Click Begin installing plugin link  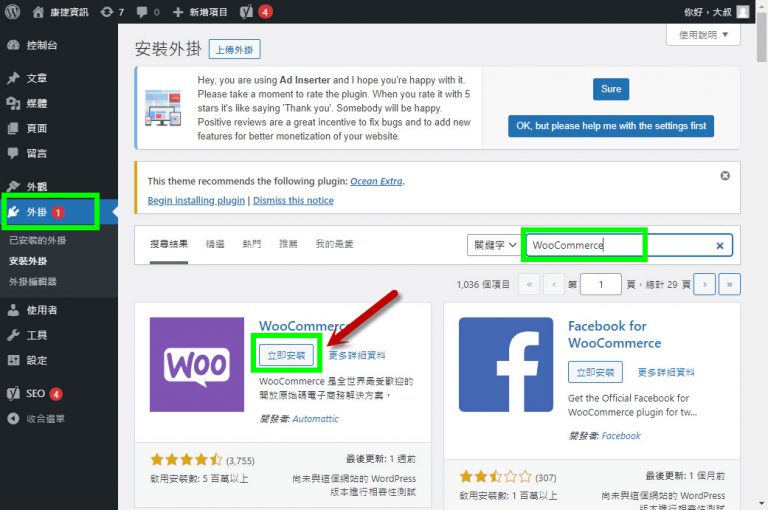click(x=196, y=200)
